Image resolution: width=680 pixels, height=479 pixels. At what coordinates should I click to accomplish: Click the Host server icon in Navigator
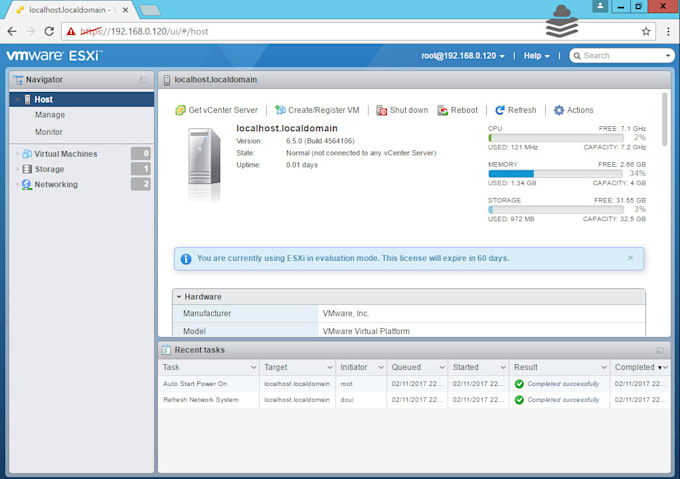[x=27, y=99]
